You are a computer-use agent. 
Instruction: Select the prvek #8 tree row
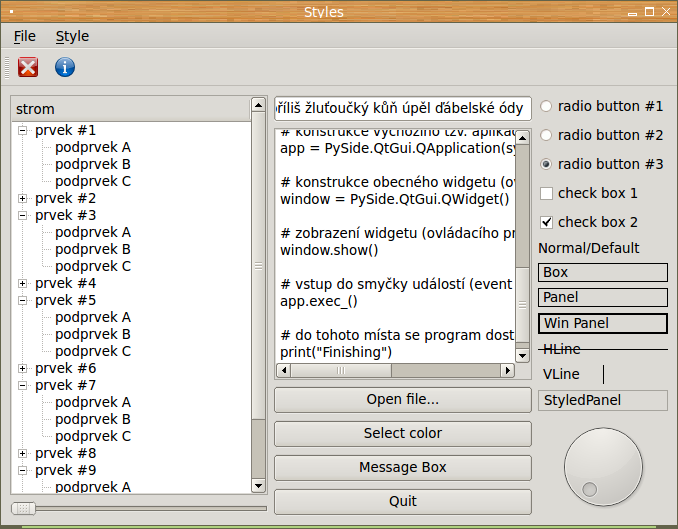tap(65, 453)
